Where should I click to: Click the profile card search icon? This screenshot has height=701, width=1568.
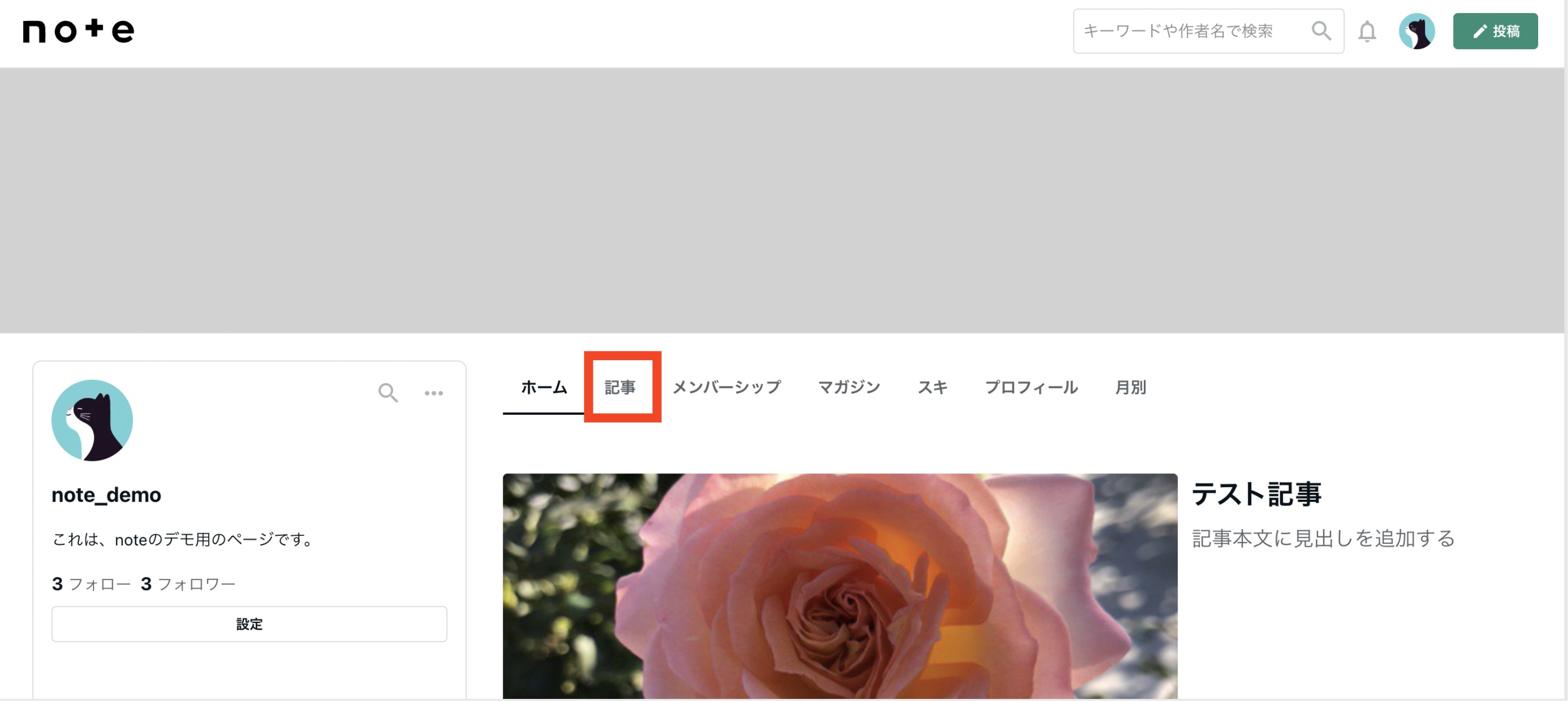388,393
